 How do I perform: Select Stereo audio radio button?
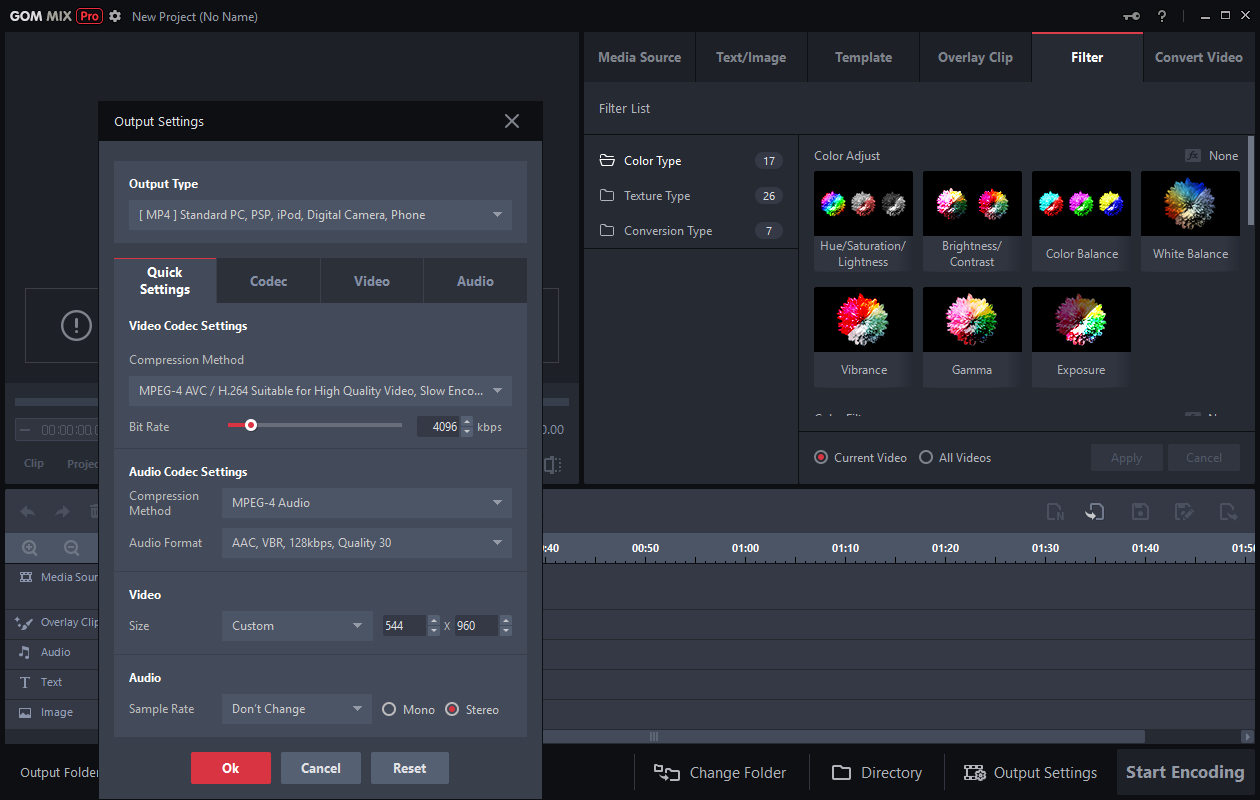tap(452, 709)
